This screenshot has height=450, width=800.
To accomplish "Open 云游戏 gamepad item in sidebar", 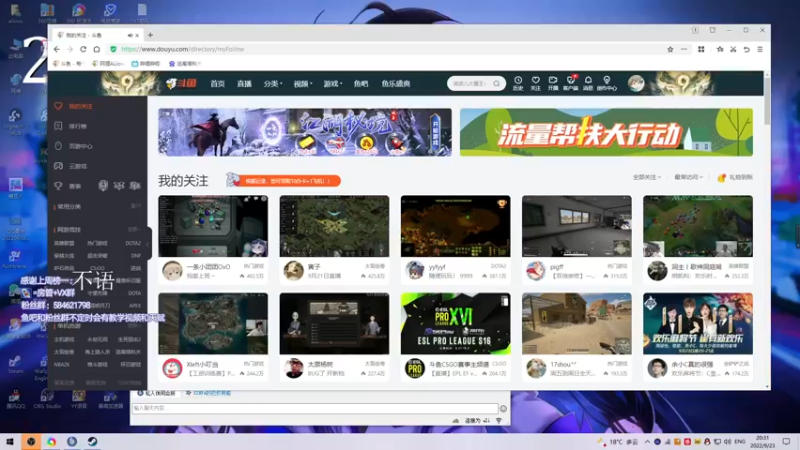I will coord(71,166).
